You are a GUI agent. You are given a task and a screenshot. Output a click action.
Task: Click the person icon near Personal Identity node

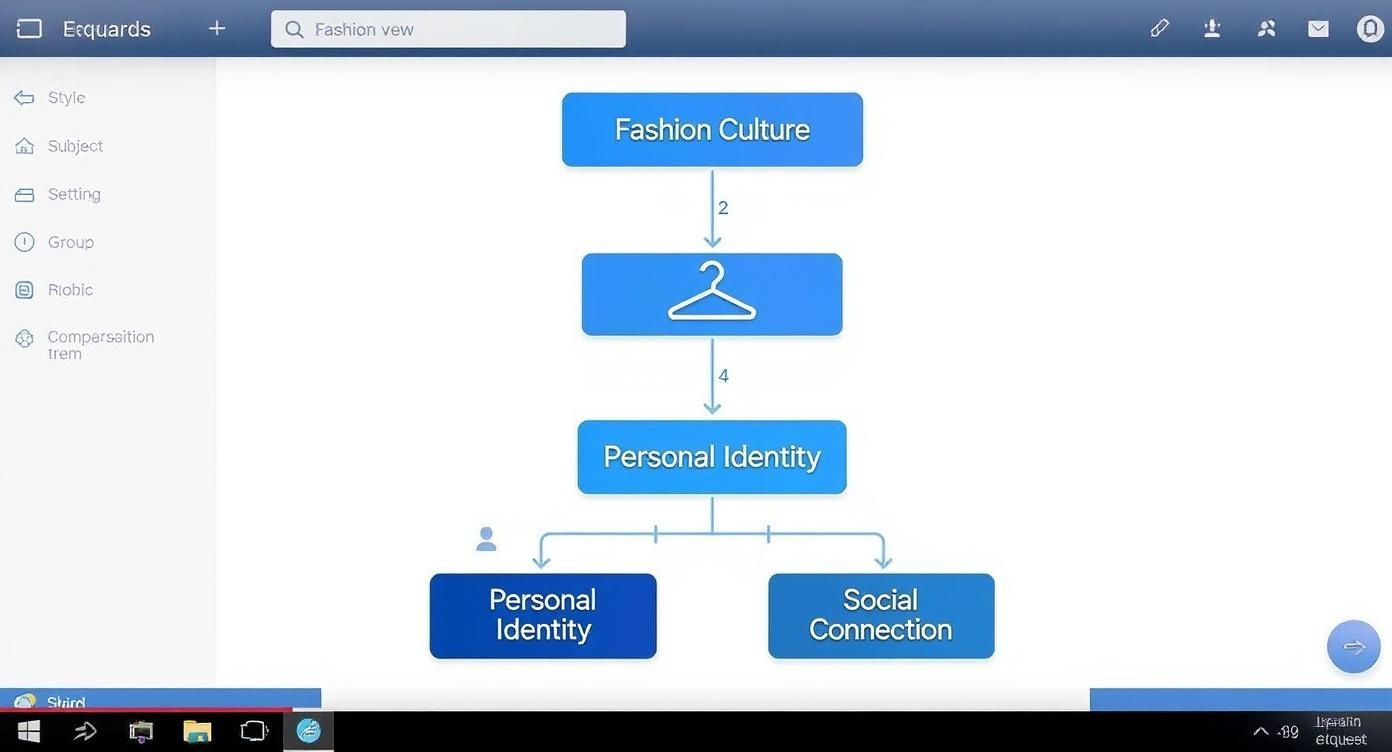click(485, 538)
